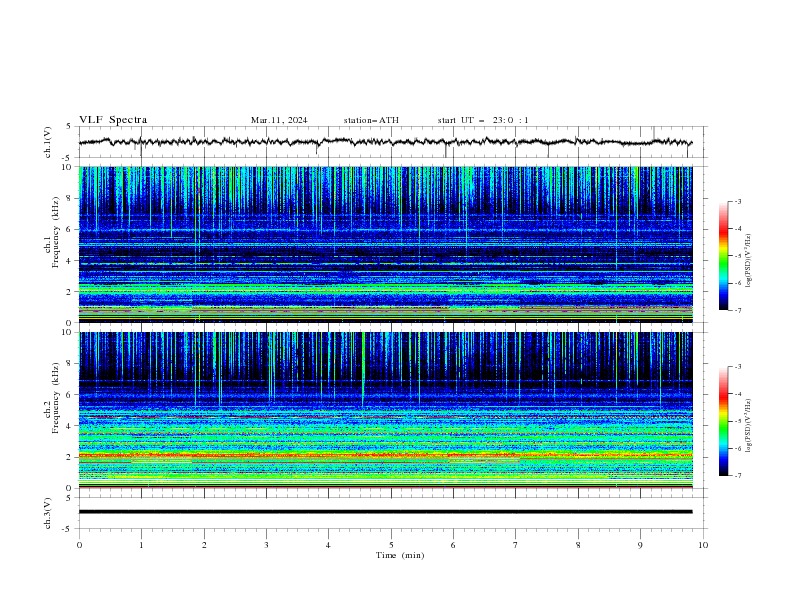Click time axis tick label "7"
Viewport: 792px width, 612px height.
tap(516, 545)
